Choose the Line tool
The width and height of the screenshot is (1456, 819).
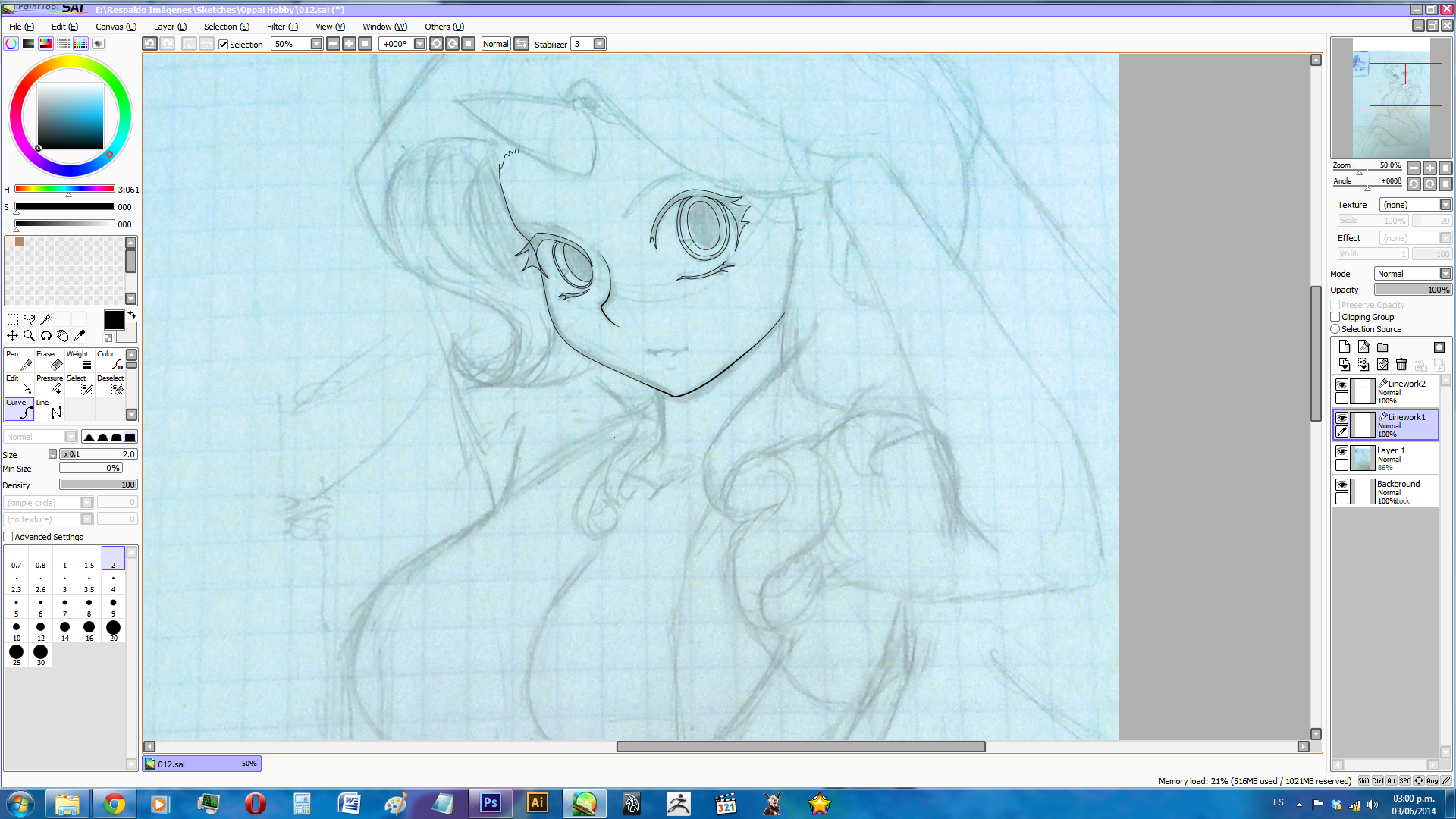(x=50, y=409)
